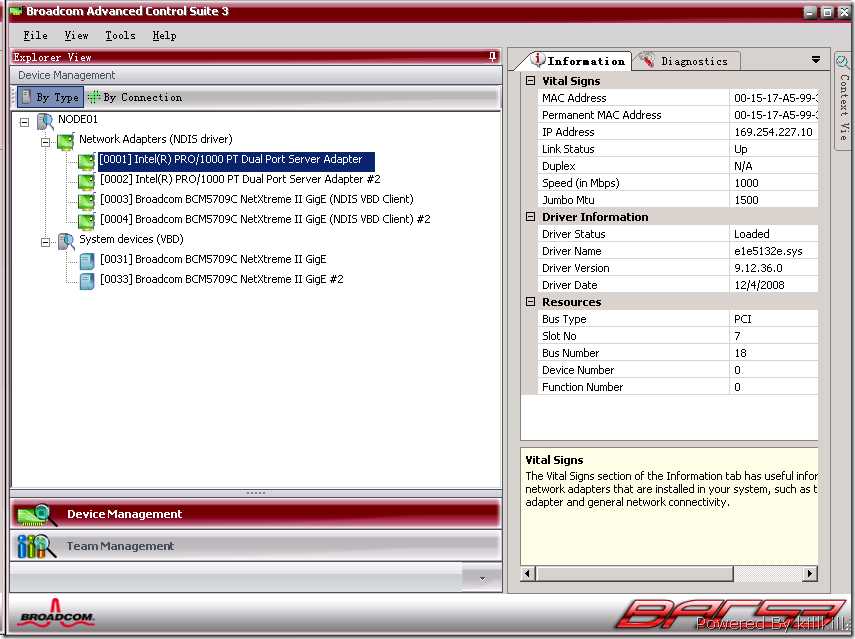Click the Network Adapters folder icon

pos(66,140)
